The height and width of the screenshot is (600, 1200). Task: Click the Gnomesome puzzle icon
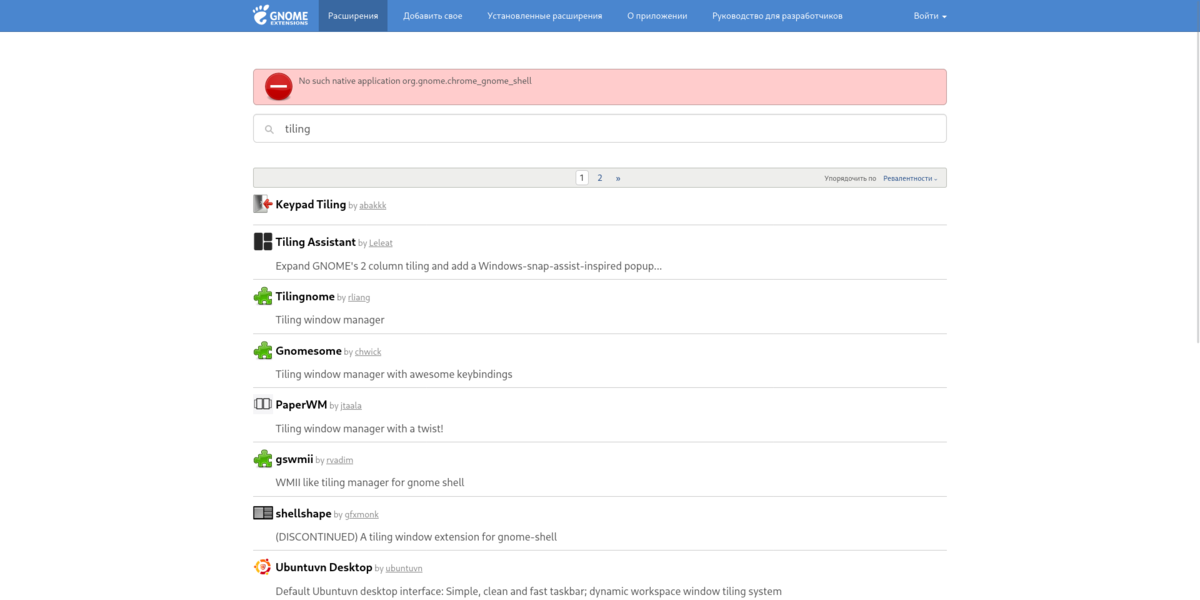tap(263, 351)
